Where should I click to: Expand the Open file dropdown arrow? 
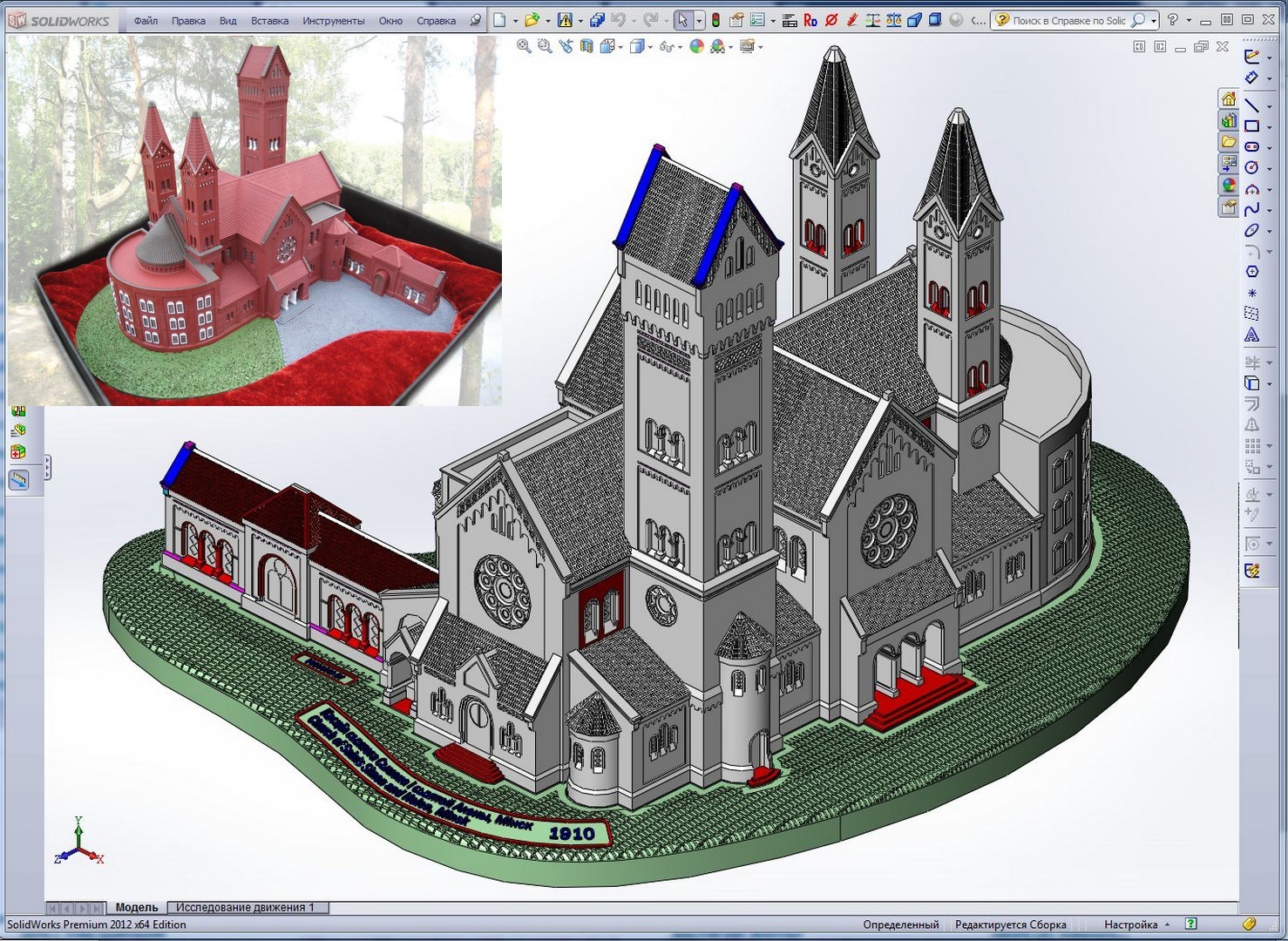(547, 21)
